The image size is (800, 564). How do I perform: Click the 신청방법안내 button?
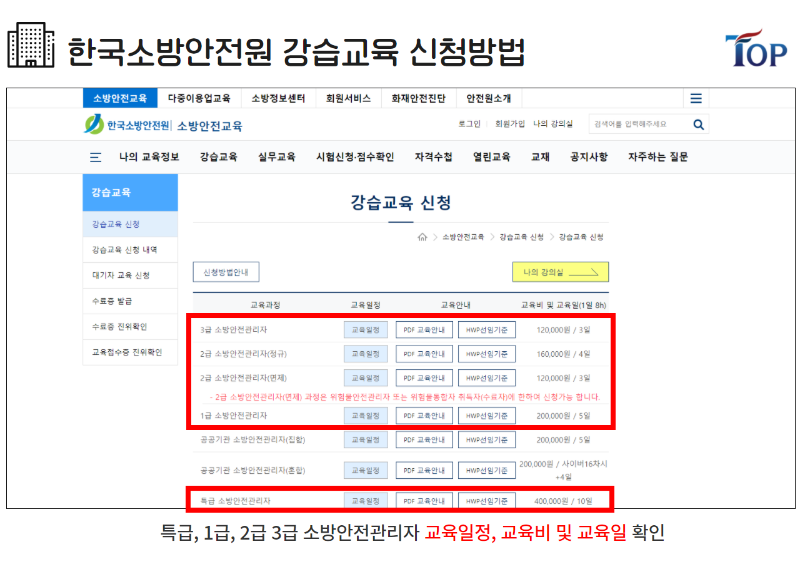(x=226, y=272)
